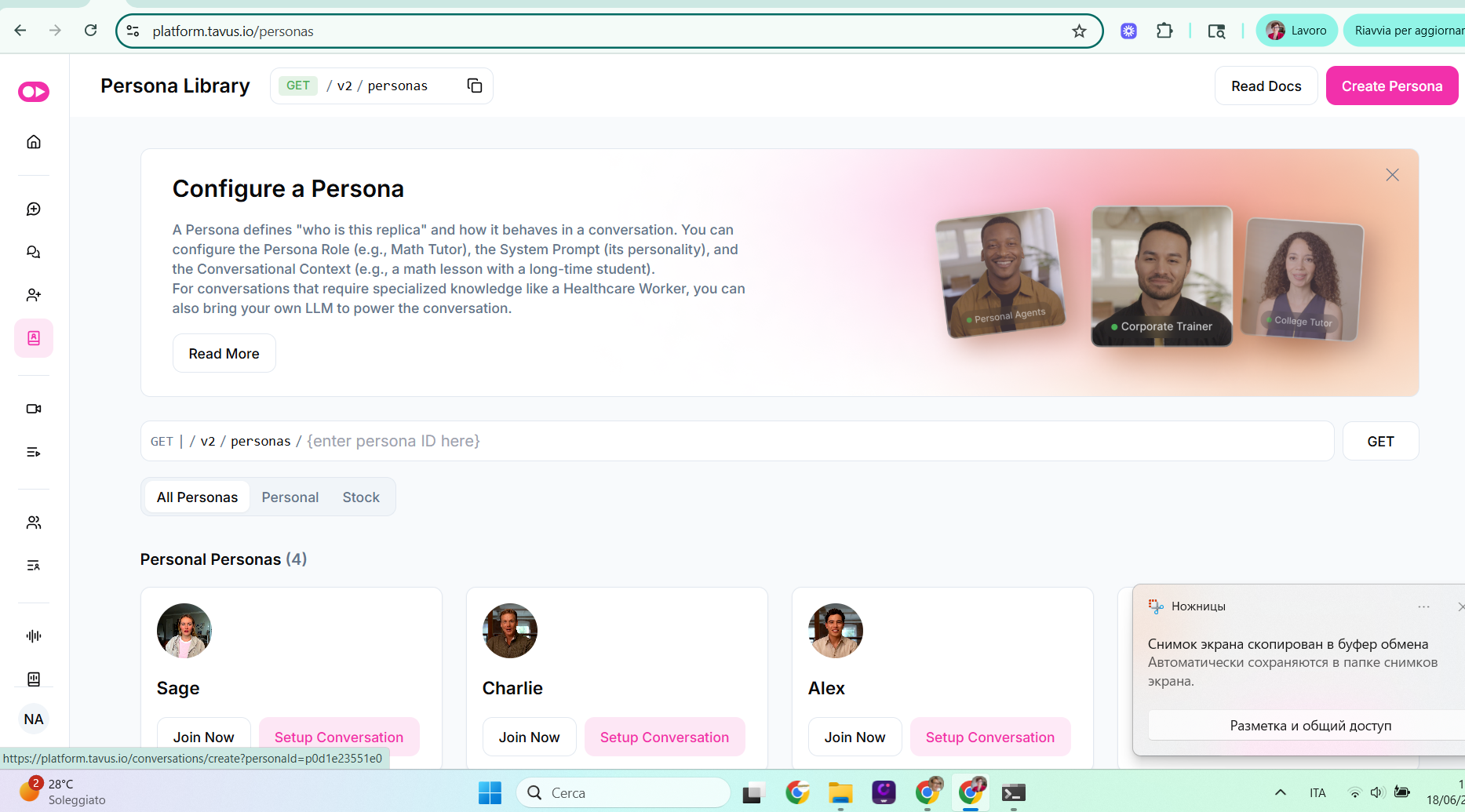Click the add replica person-plus sidebar icon
The image size is (1465, 812).
34,295
